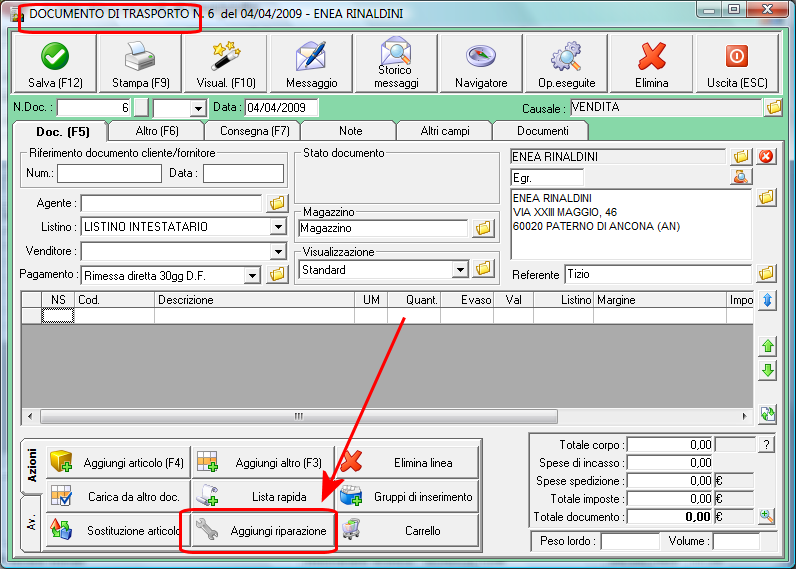The width and height of the screenshot is (796, 569).
Task: Print using Stampa (F9)
Action: 140,64
